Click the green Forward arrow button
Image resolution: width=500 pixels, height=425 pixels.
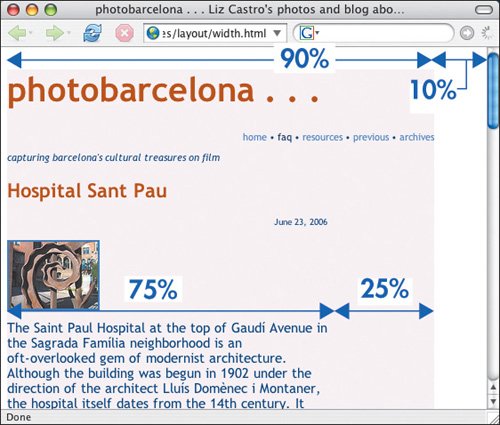[55, 33]
